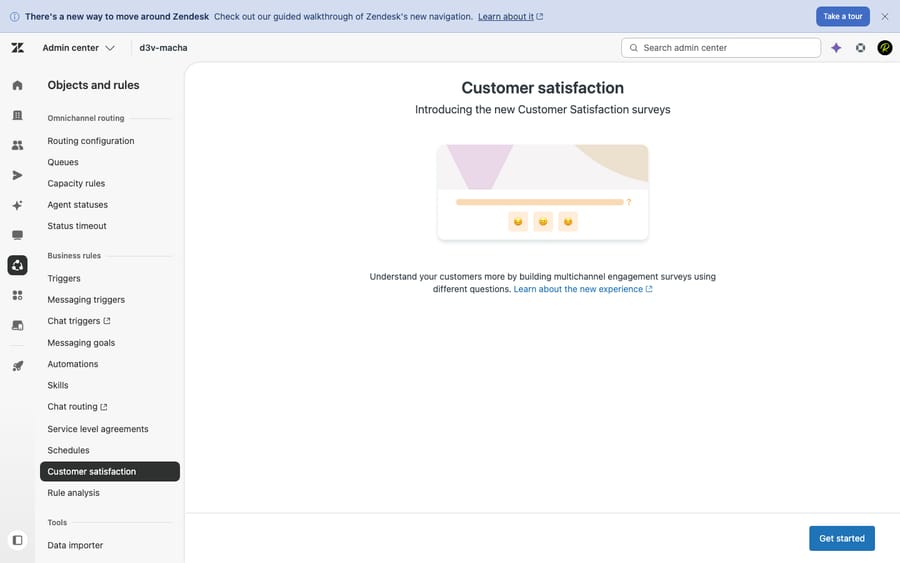The height and width of the screenshot is (563, 900).
Task: Open the stacked windows icon in left rail
Action: [18, 325]
